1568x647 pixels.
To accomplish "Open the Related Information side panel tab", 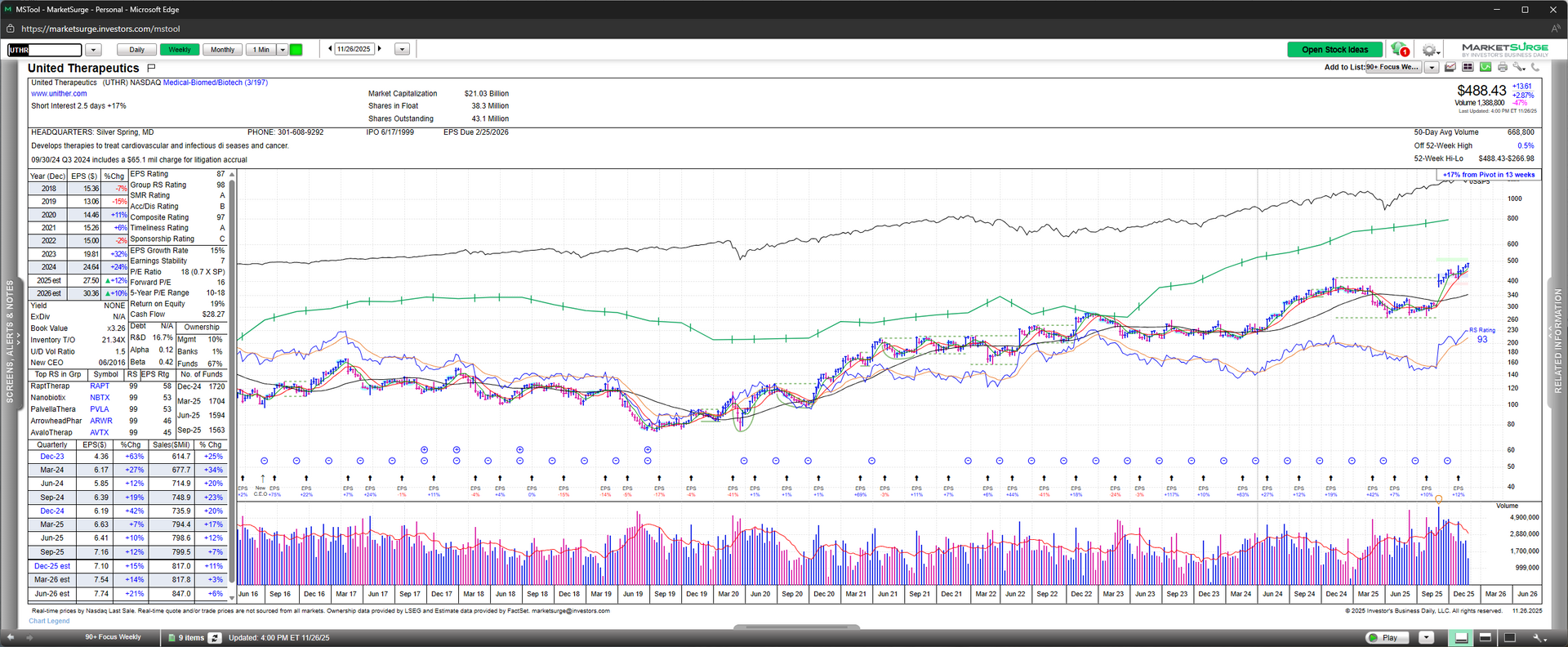I will pyautogui.click(x=1557, y=341).
